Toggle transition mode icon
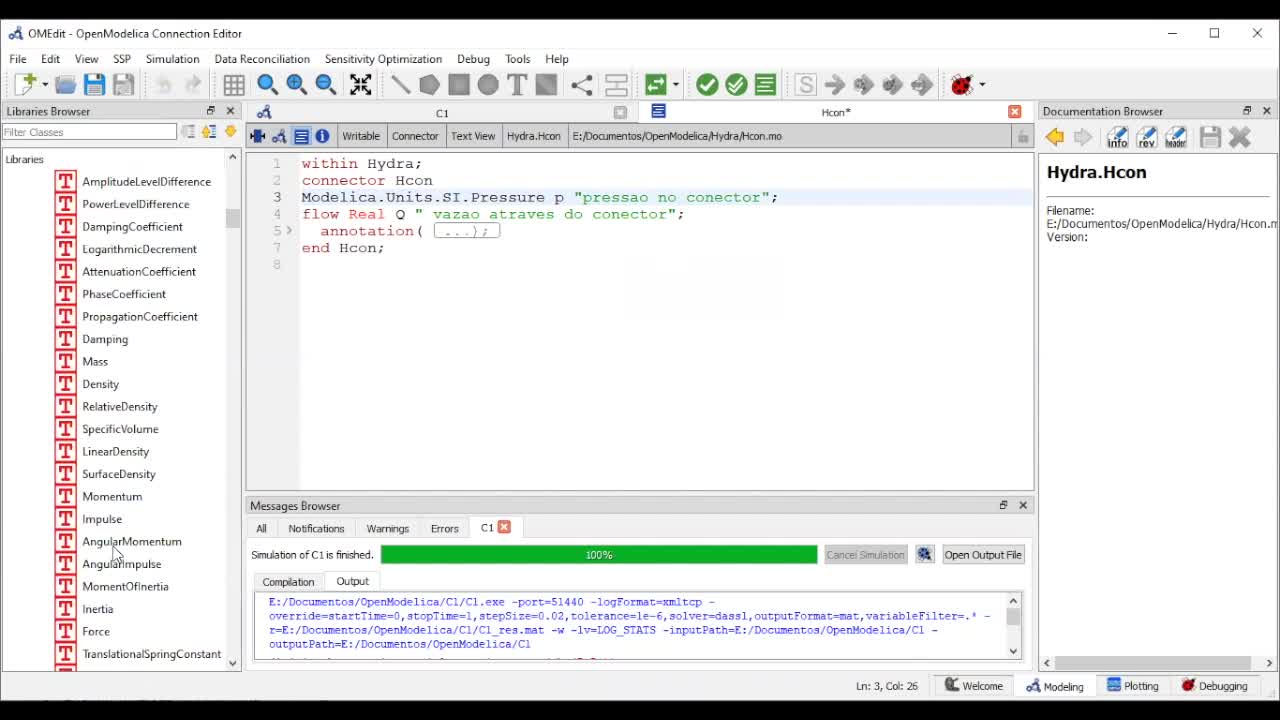The height and width of the screenshot is (720, 1280). tap(616, 85)
